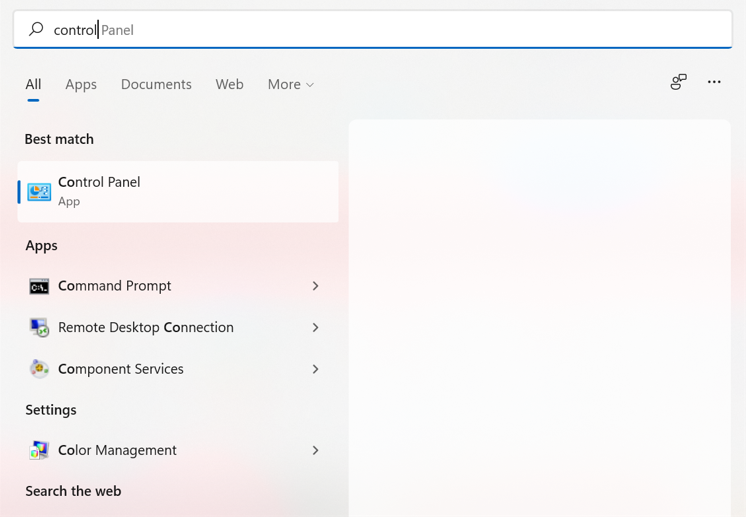Expand the Remote Desktop Connection chevron

pos(315,327)
